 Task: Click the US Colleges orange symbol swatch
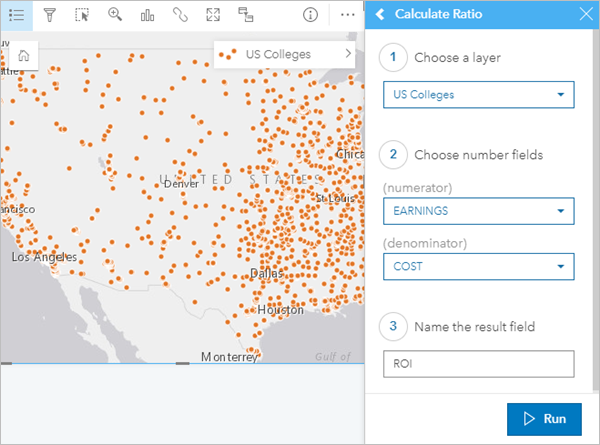point(230,55)
